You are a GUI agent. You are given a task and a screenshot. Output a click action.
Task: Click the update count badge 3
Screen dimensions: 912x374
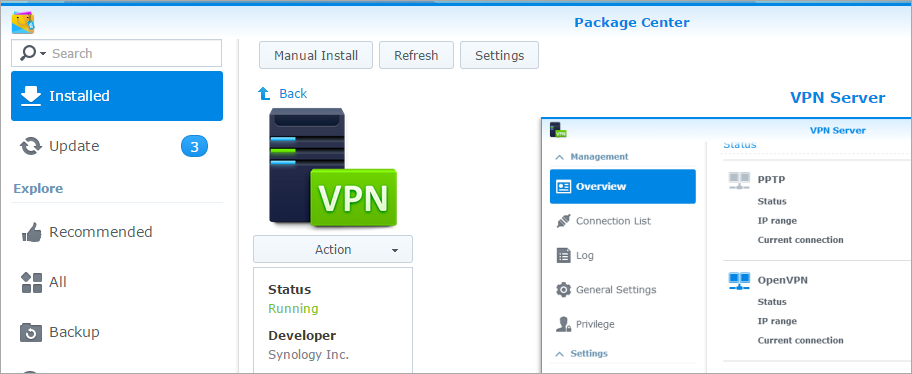[x=194, y=147]
